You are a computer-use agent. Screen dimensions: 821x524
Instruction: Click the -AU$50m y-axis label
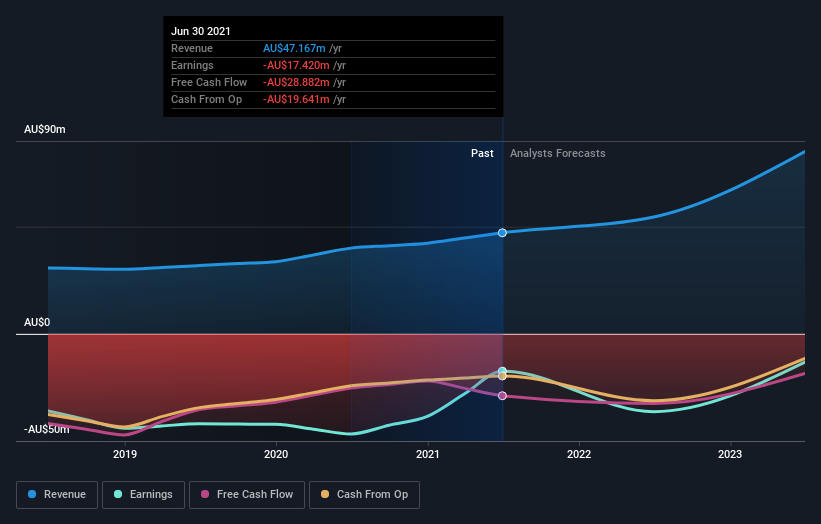(47, 429)
